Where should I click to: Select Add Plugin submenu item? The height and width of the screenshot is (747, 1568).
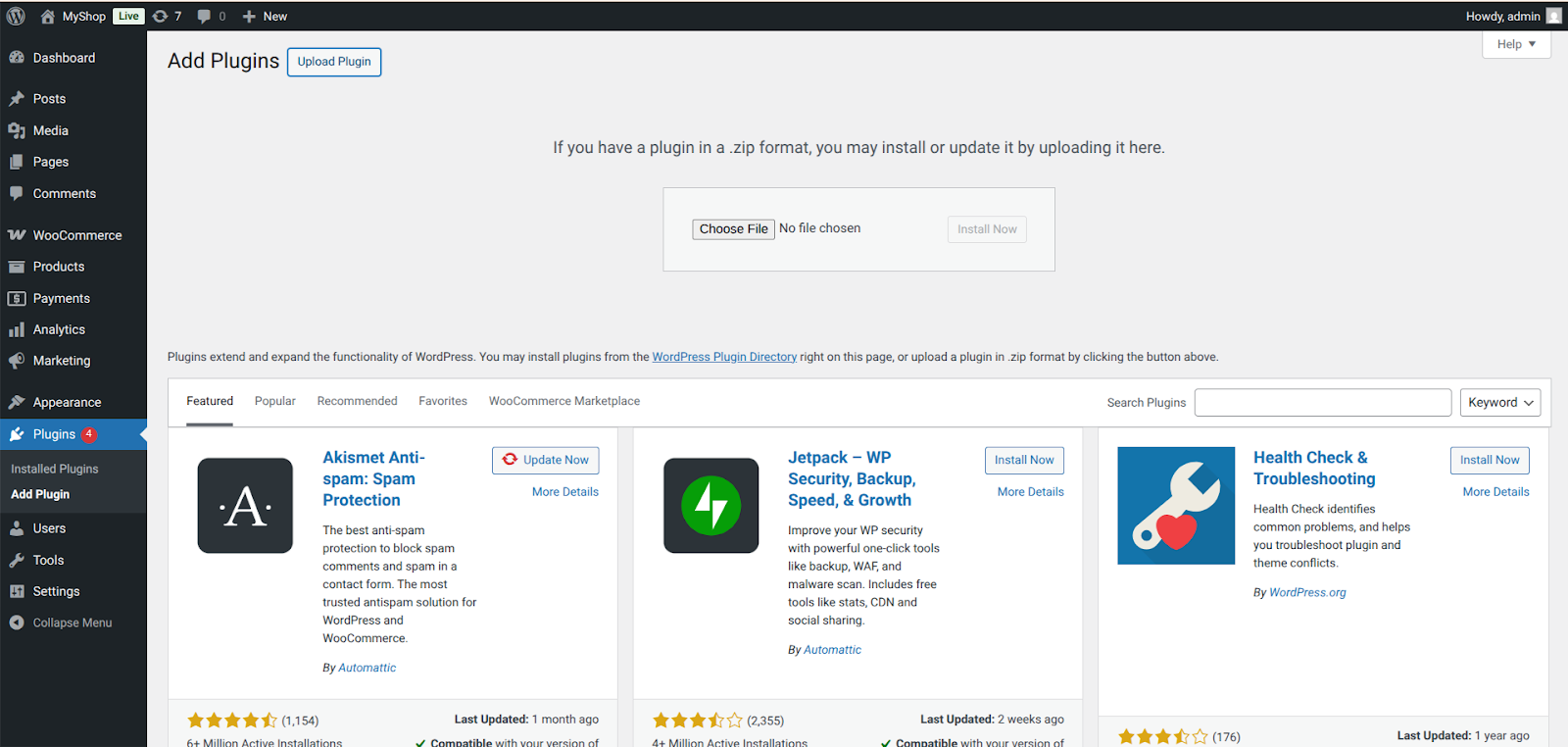pyautogui.click(x=40, y=494)
